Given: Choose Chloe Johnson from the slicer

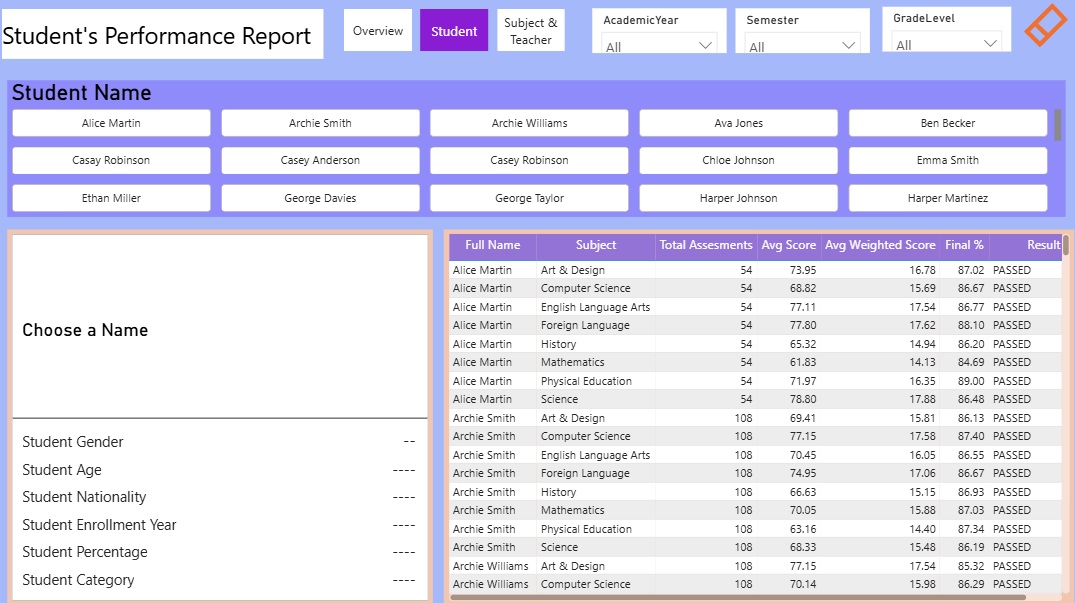Looking at the screenshot, I should tap(738, 160).
